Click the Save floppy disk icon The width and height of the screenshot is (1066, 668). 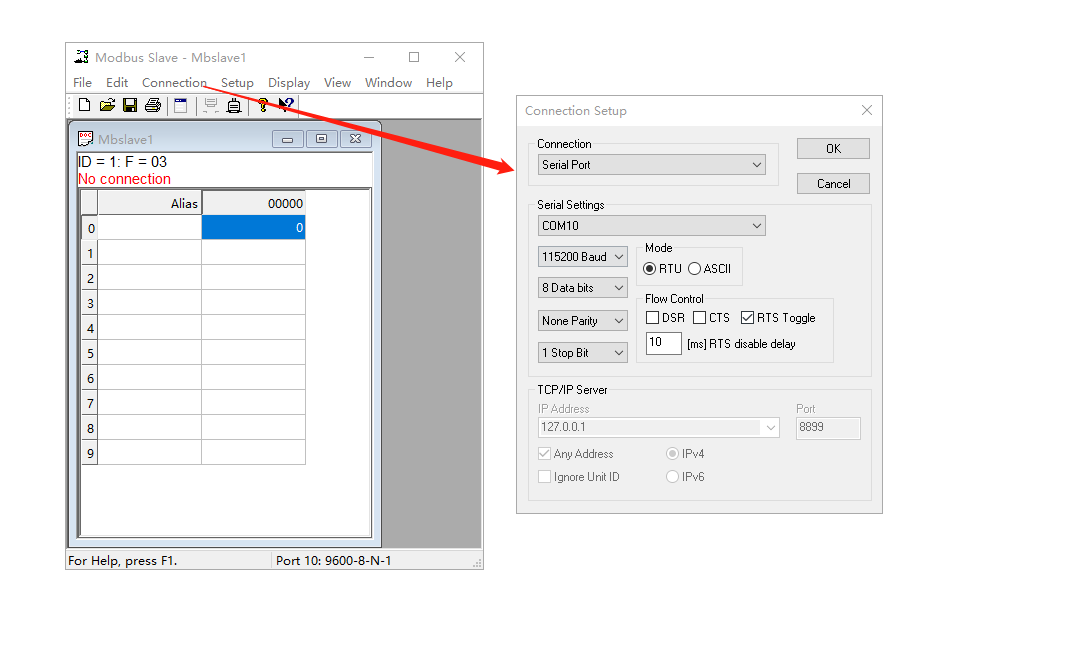click(130, 105)
